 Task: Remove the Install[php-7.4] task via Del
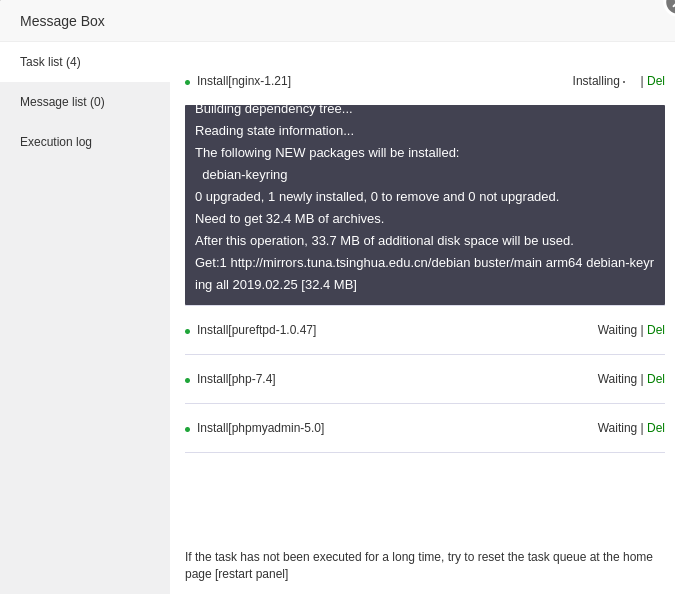pyautogui.click(x=656, y=379)
